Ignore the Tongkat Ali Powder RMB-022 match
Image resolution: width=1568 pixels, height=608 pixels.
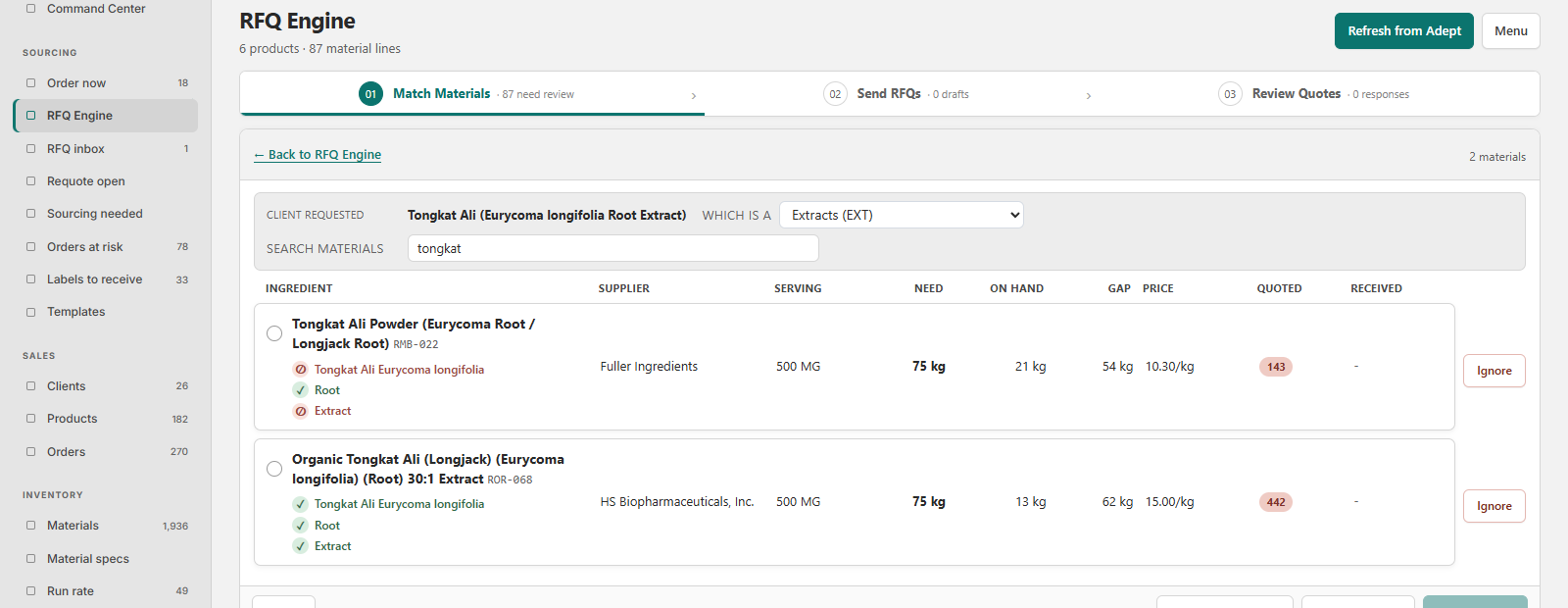click(x=1494, y=371)
